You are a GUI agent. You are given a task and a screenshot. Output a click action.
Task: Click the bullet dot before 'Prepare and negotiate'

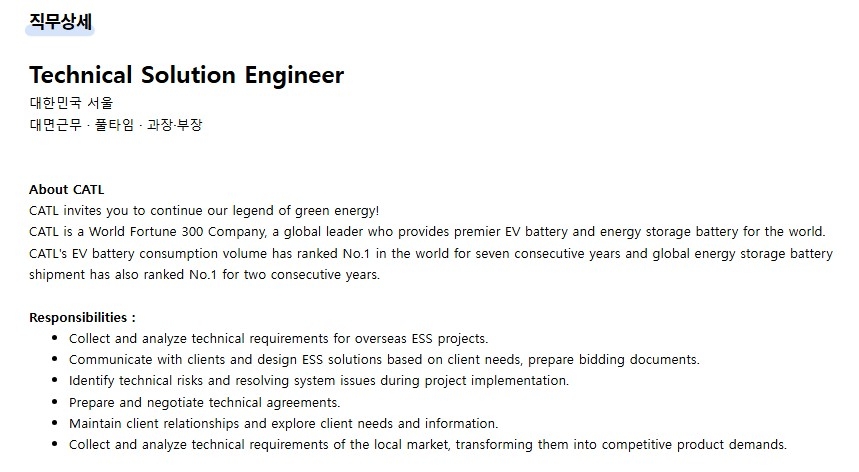[x=54, y=402]
